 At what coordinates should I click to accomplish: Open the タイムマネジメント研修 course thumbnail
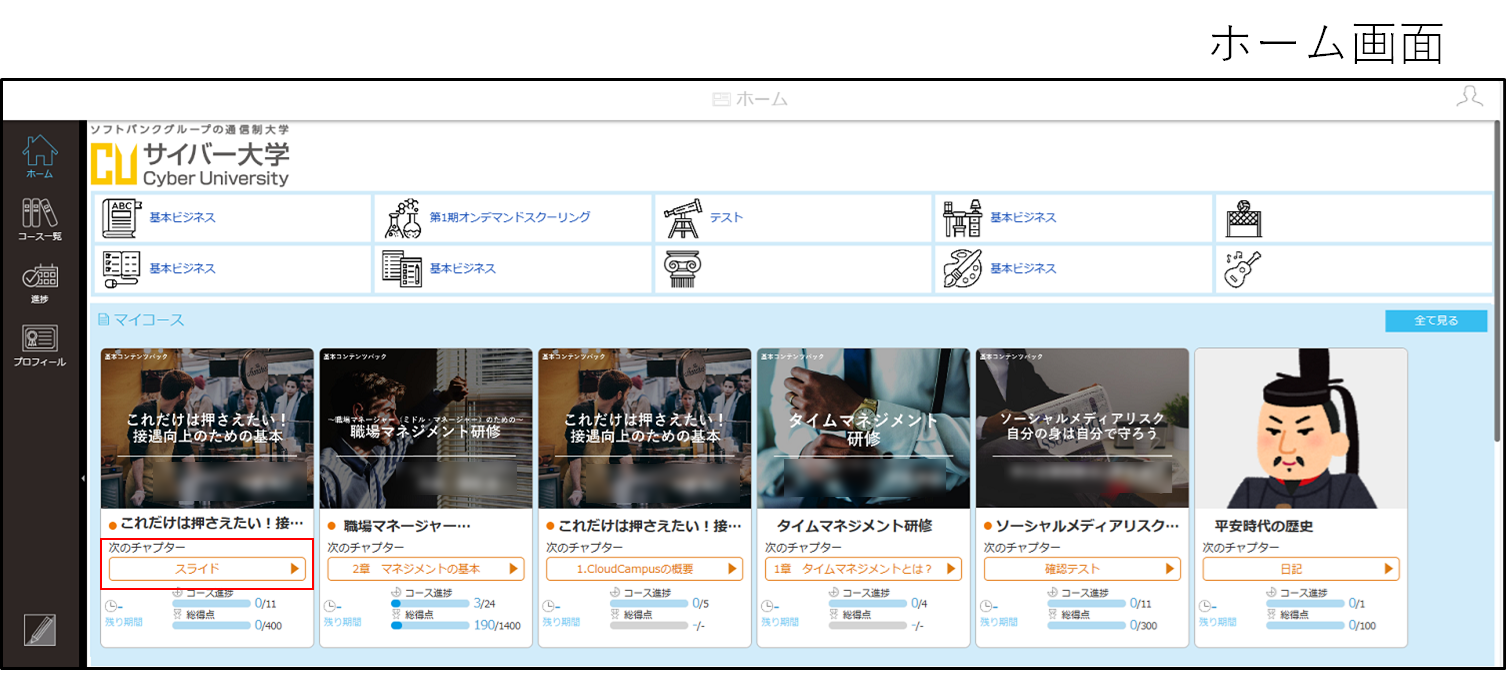coord(863,428)
